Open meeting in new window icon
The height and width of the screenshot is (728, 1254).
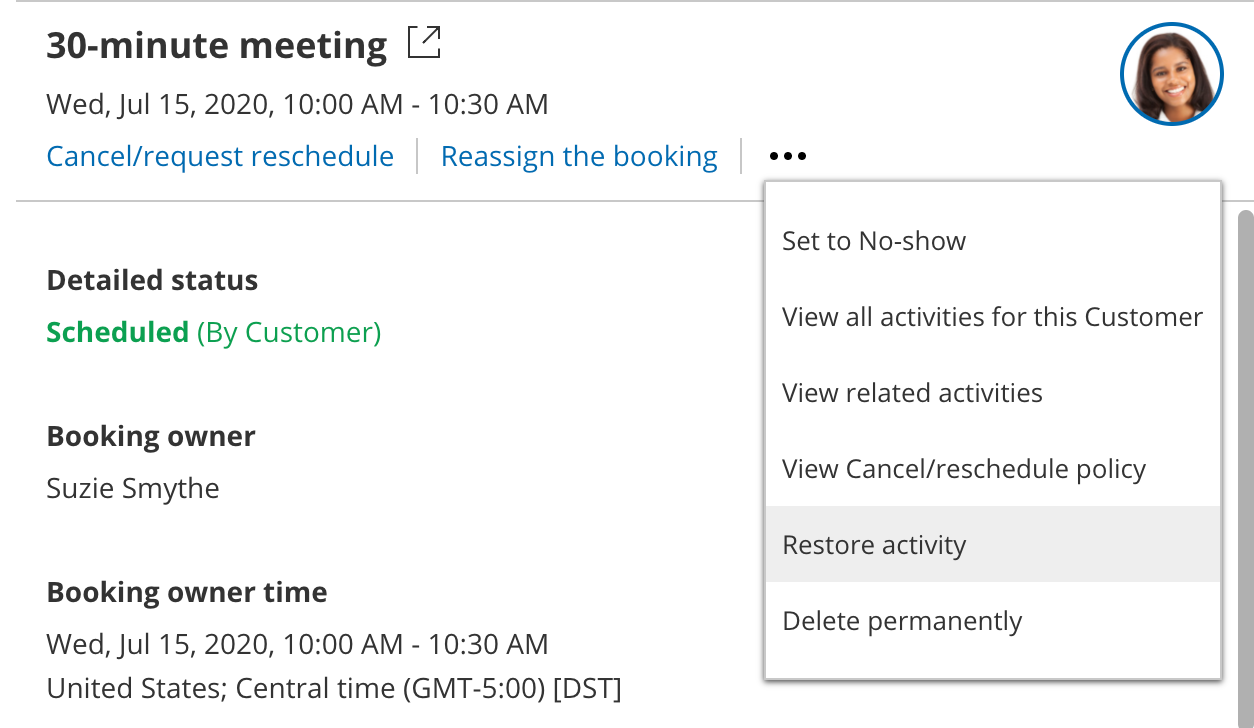tap(425, 44)
